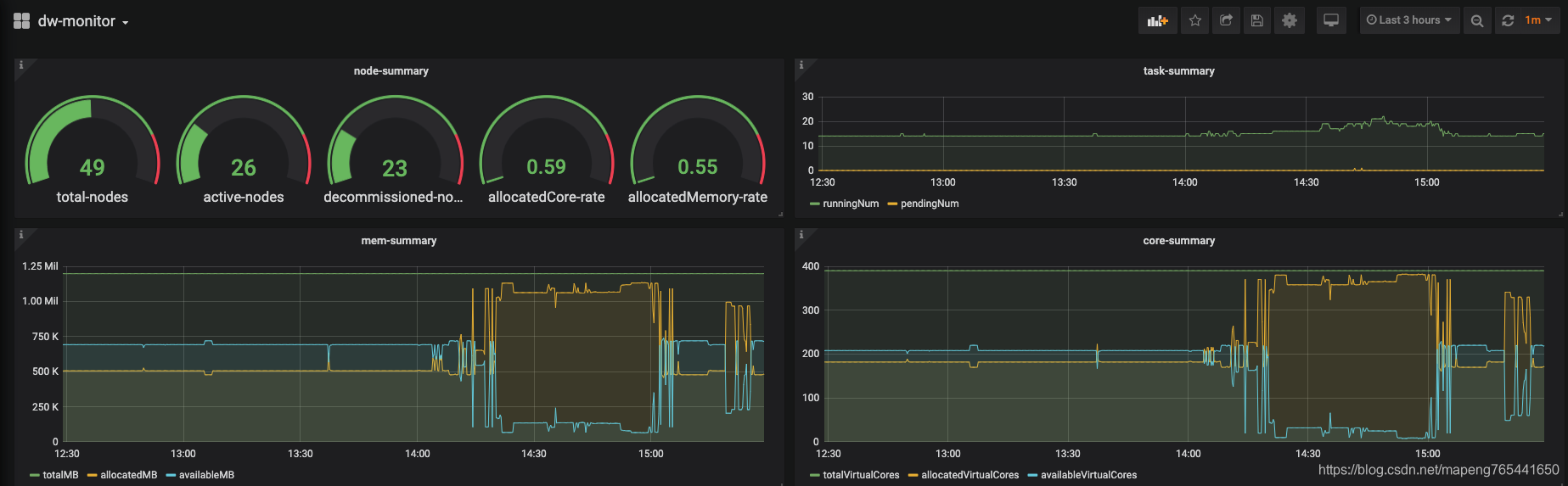Refresh the dashboard now
1568x486 pixels.
click(x=1508, y=20)
